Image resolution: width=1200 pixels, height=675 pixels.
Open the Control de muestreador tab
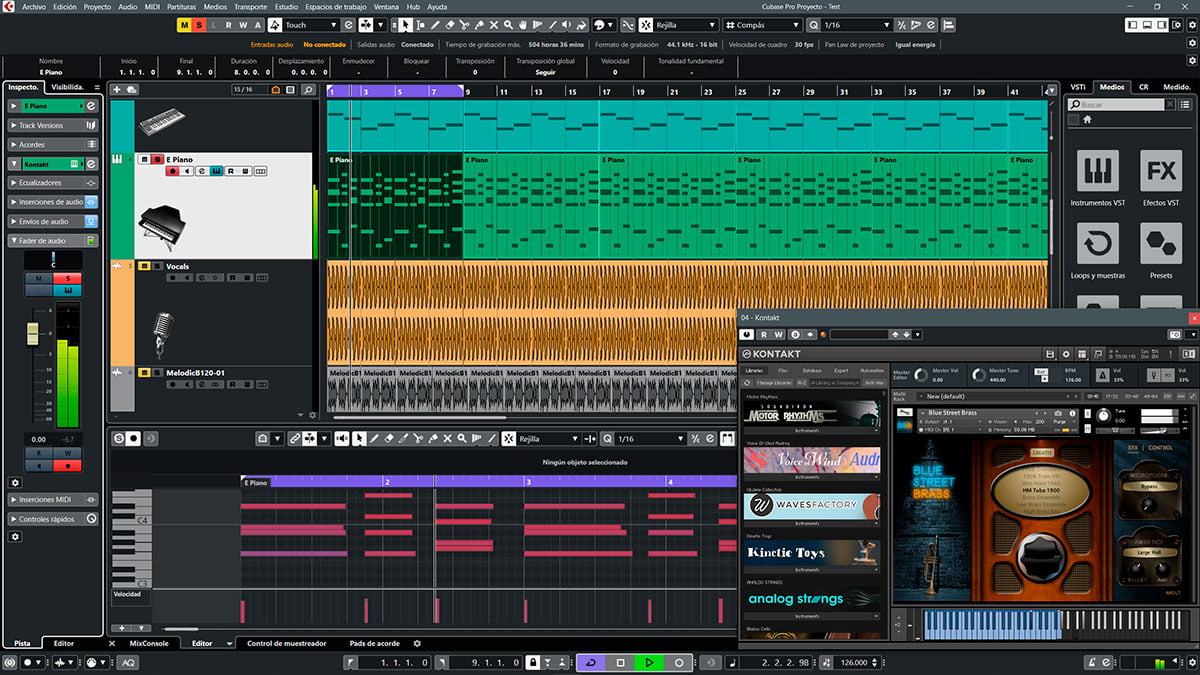point(285,643)
